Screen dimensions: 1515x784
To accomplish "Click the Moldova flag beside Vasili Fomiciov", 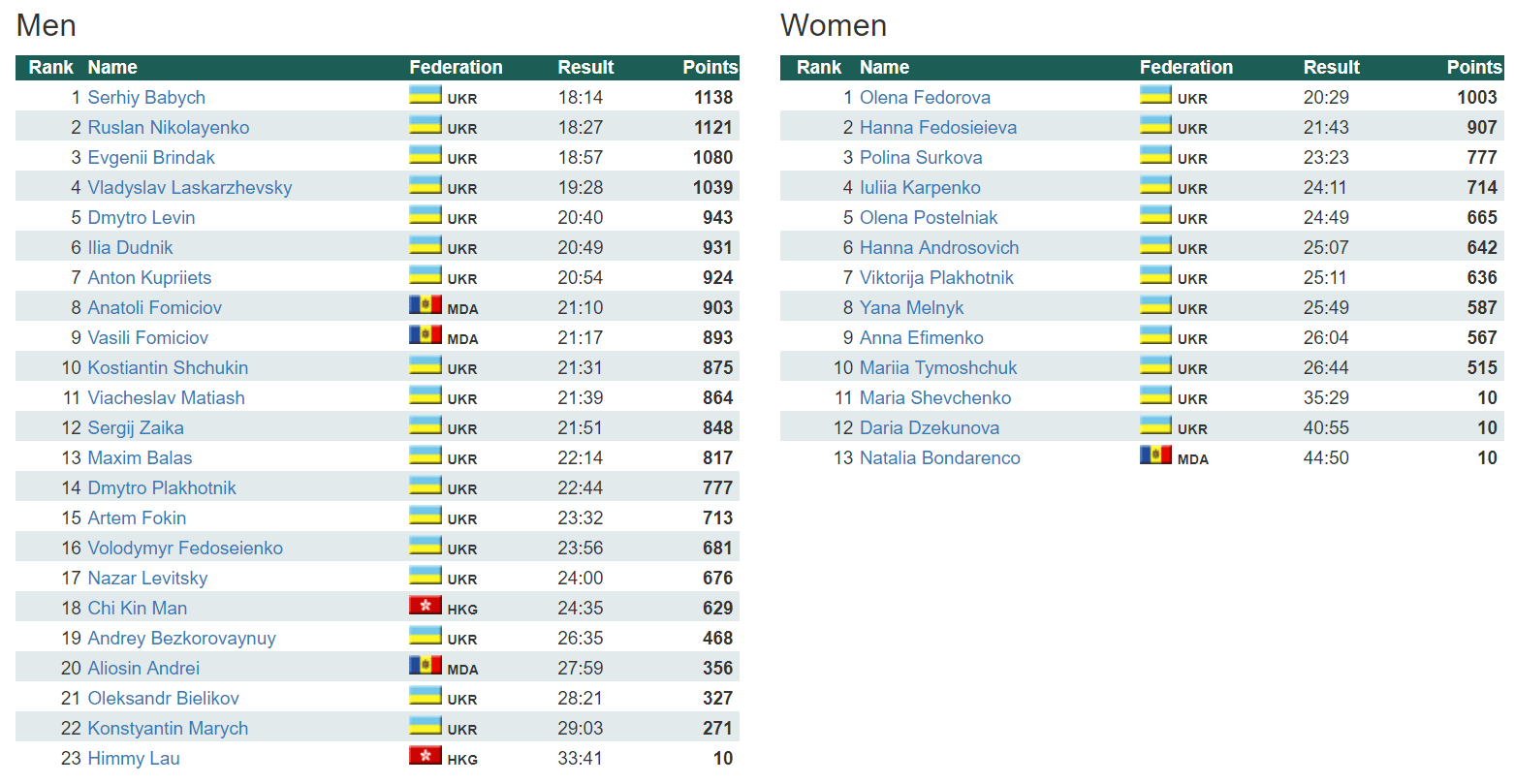I will (425, 335).
